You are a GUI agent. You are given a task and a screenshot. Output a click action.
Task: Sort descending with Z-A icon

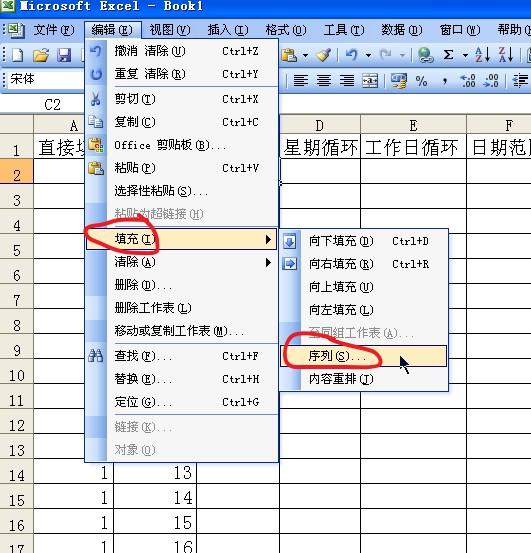coord(506,55)
